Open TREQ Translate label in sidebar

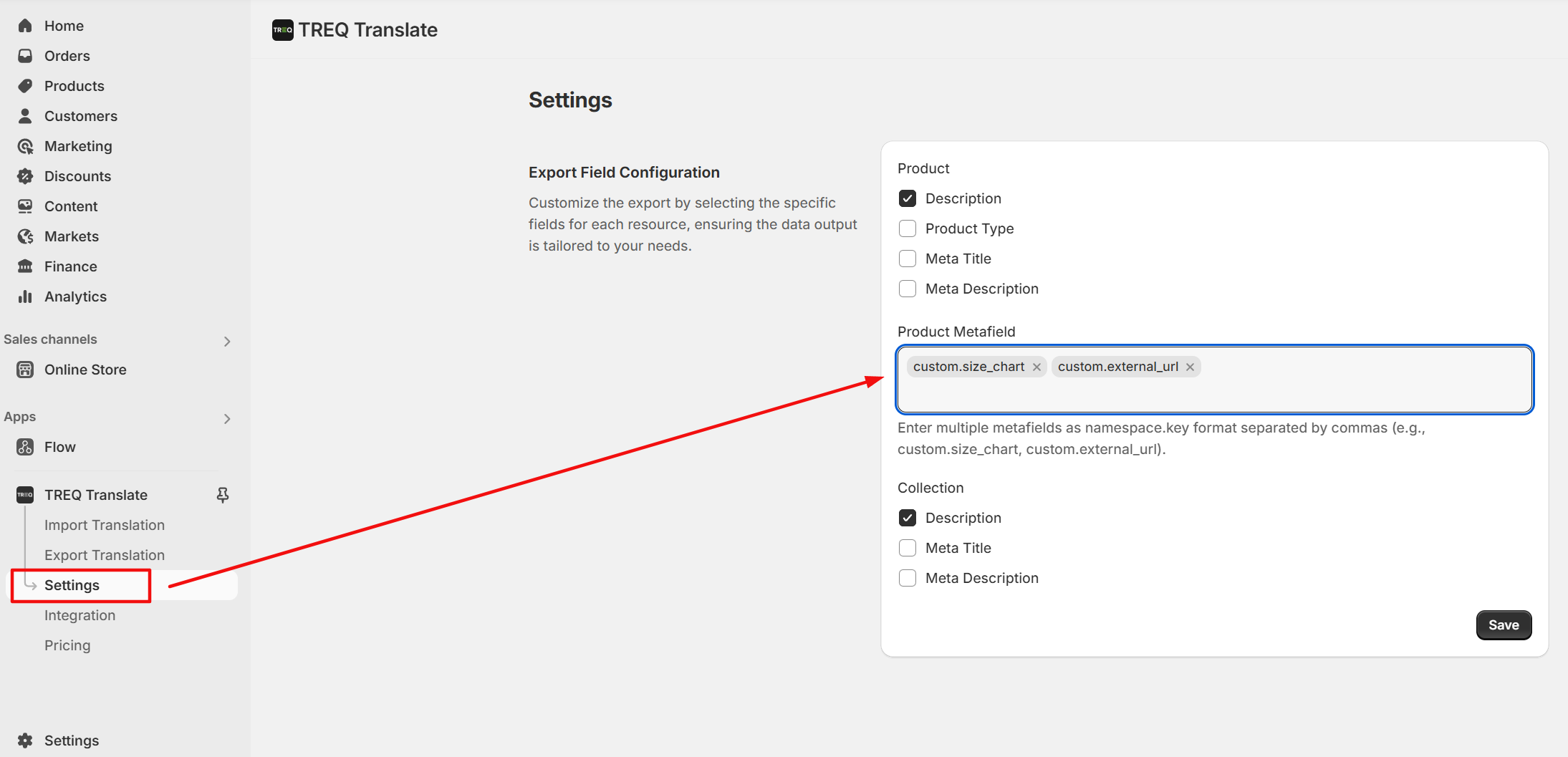coord(96,495)
